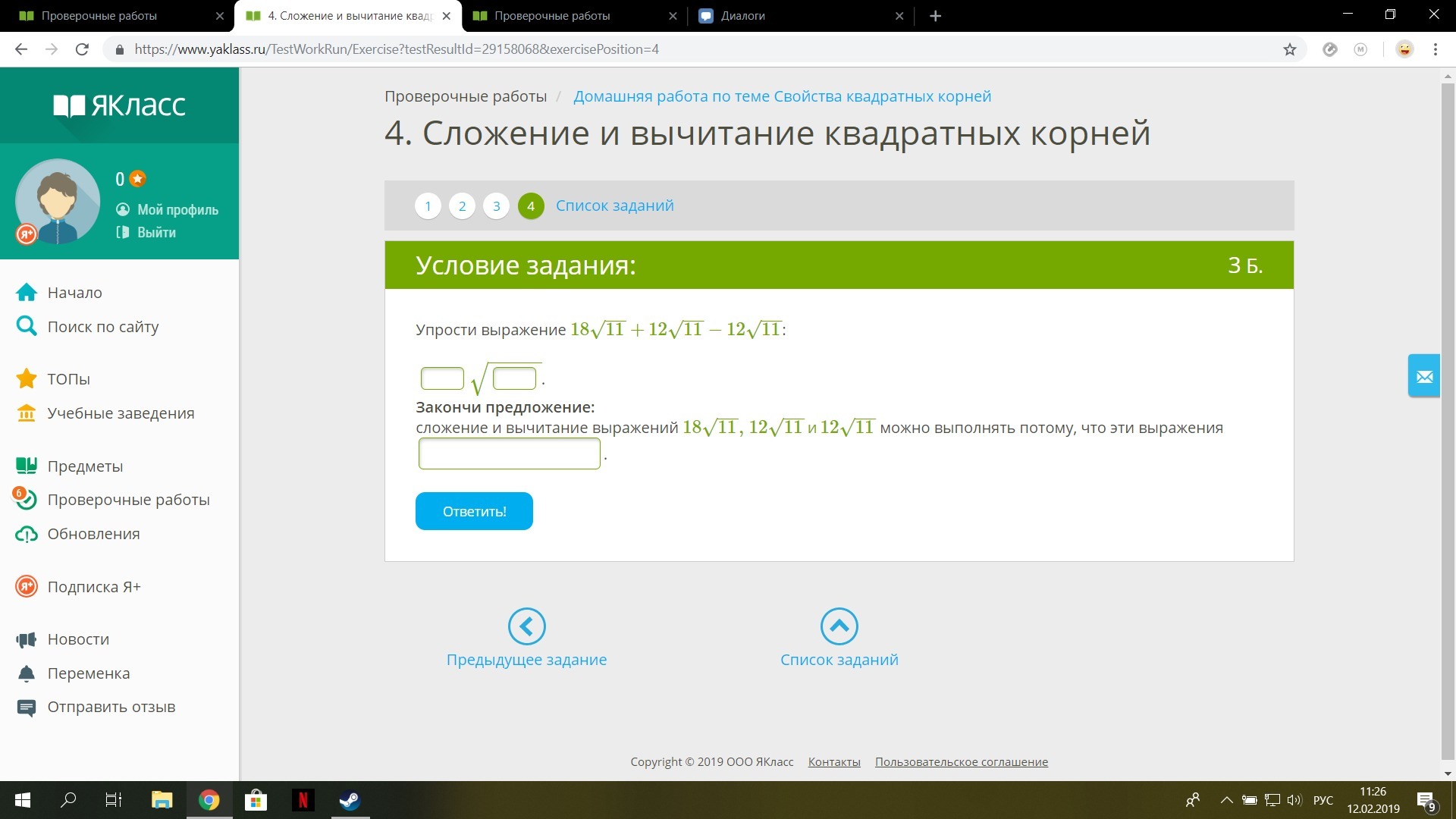This screenshot has height=819, width=1456.
Task: Click the ТОПы star icon
Action: click(27, 378)
